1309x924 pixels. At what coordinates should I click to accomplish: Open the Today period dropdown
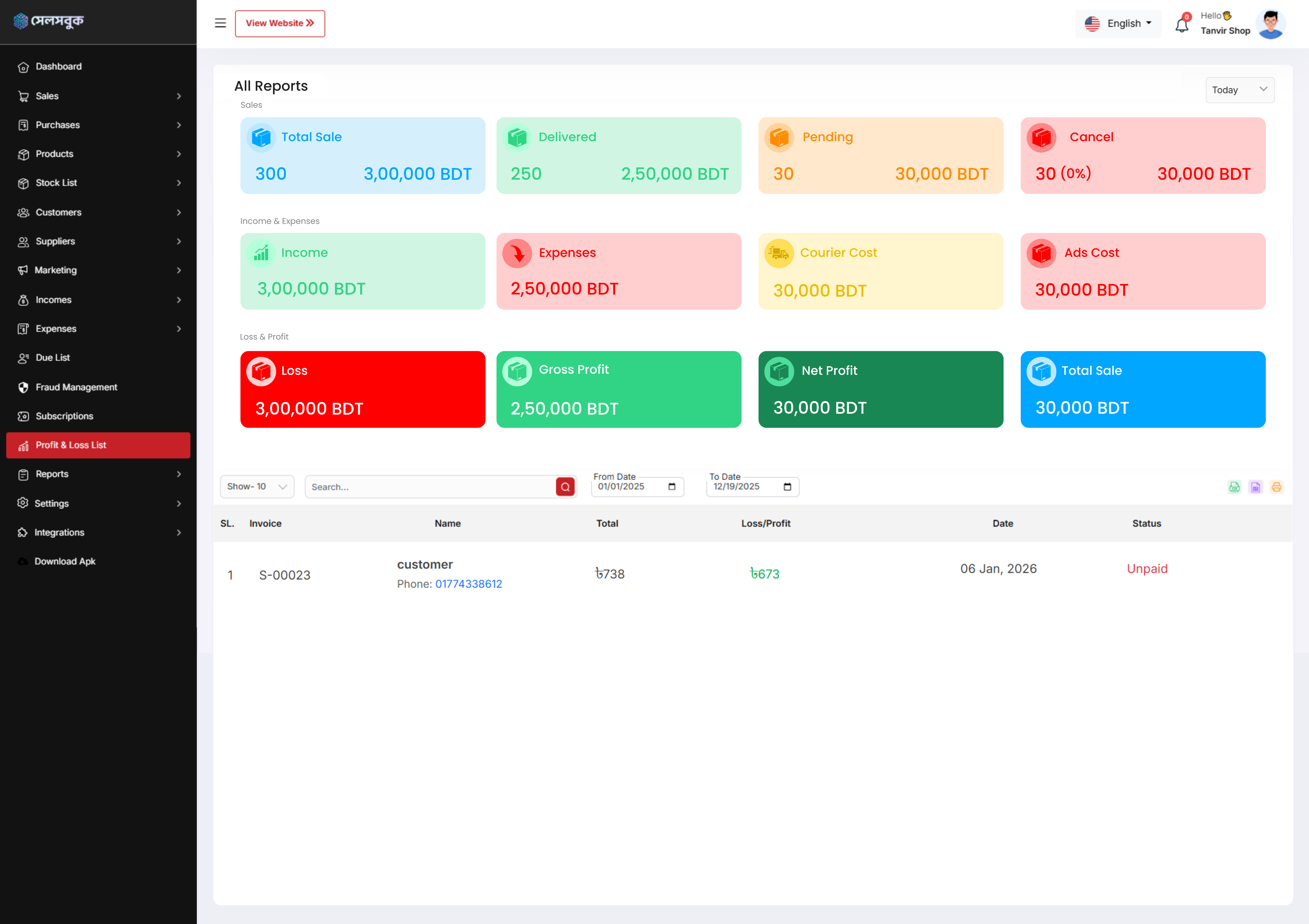coord(1239,90)
